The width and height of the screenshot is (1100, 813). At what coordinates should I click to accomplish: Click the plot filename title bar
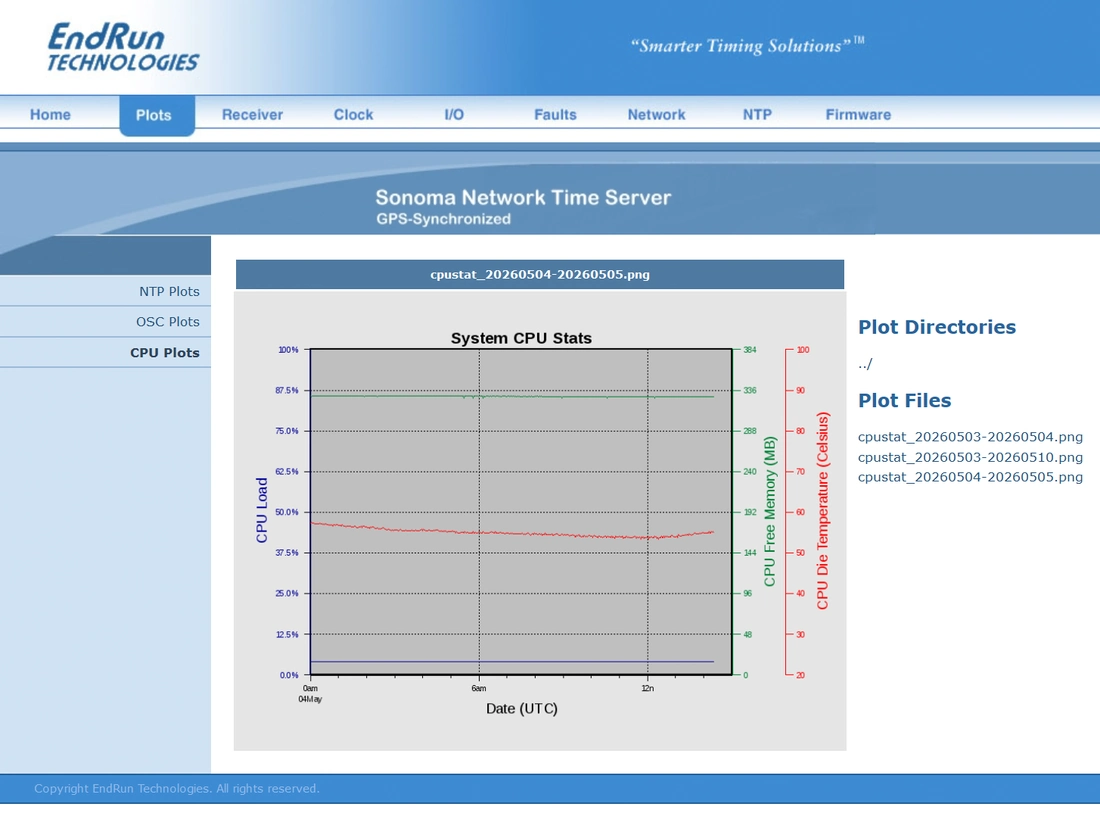pyautogui.click(x=539, y=274)
